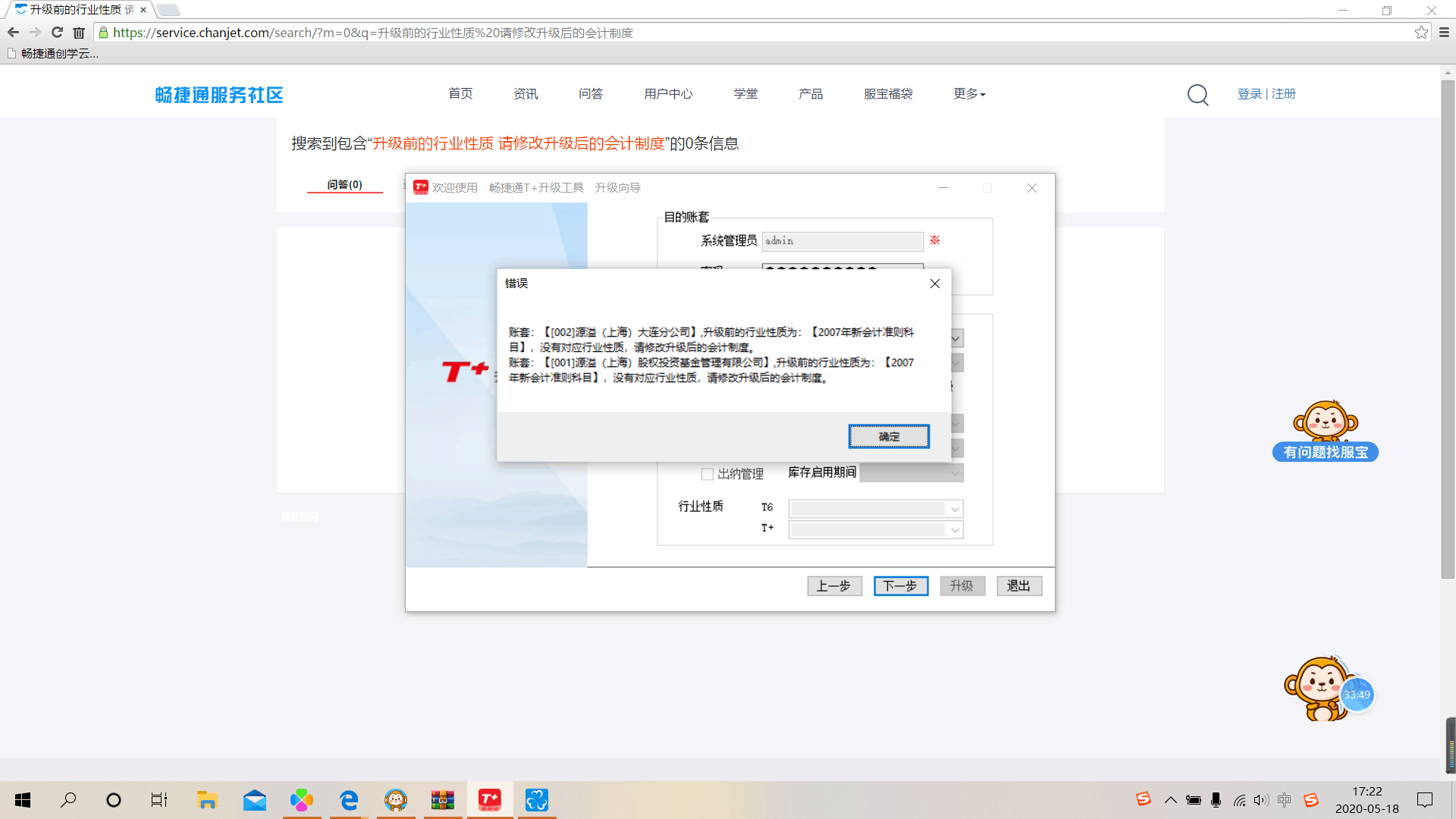Reload the page with refresh icon
Image resolution: width=1456 pixels, height=819 pixels.
57,33
